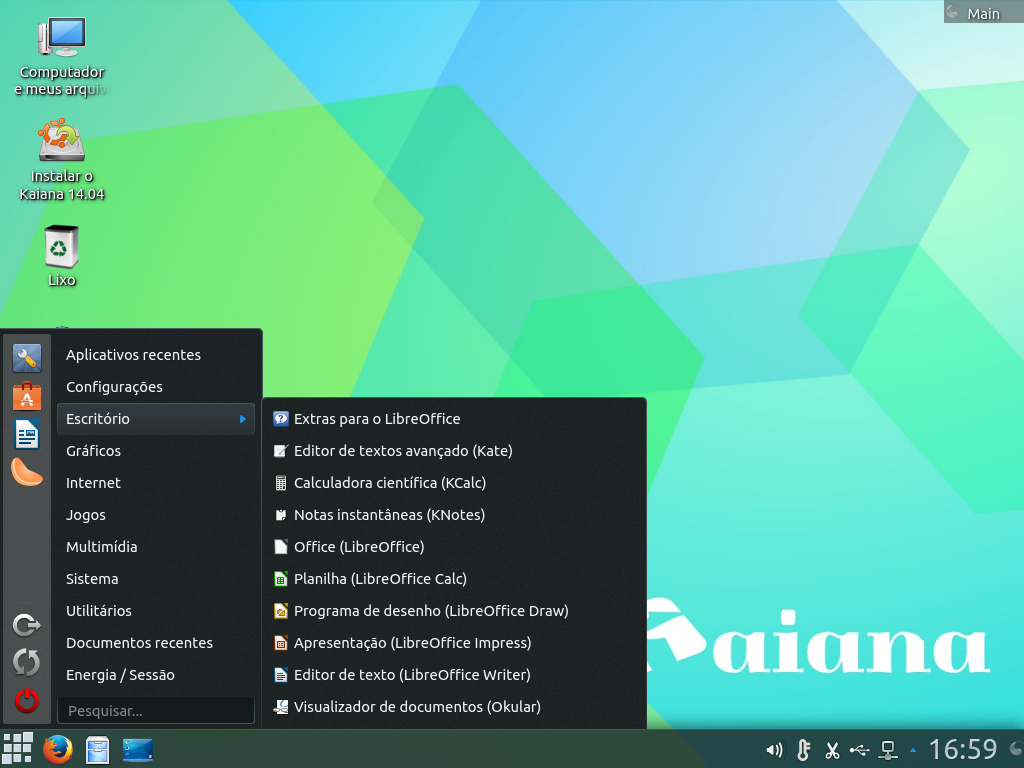Launch Firefox from the taskbar
The height and width of the screenshot is (768, 1024).
[x=58, y=749]
